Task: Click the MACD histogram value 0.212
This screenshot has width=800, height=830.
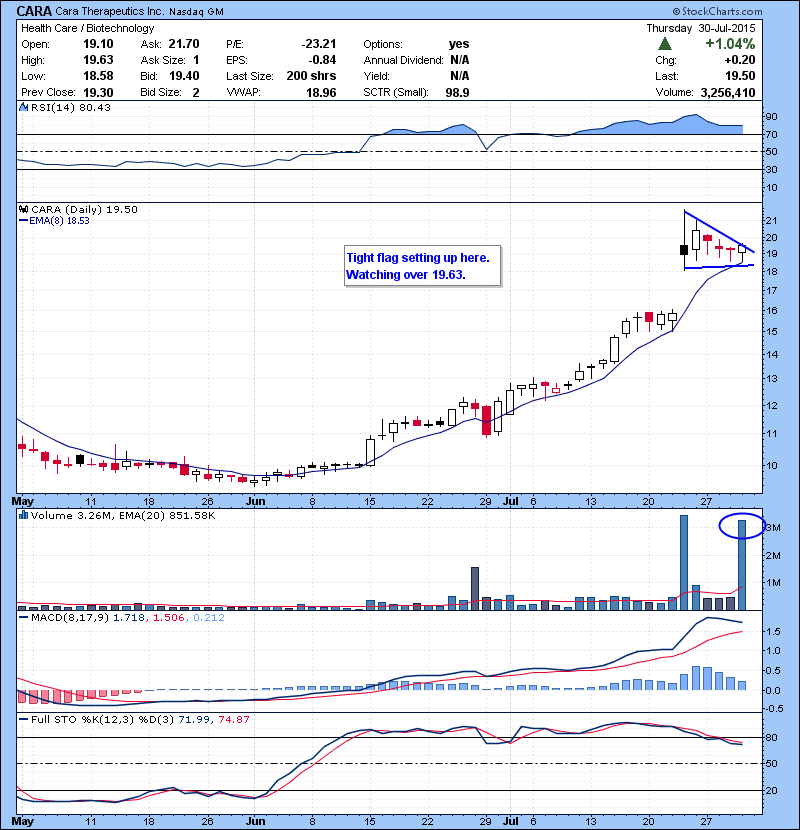Action: [x=209, y=618]
